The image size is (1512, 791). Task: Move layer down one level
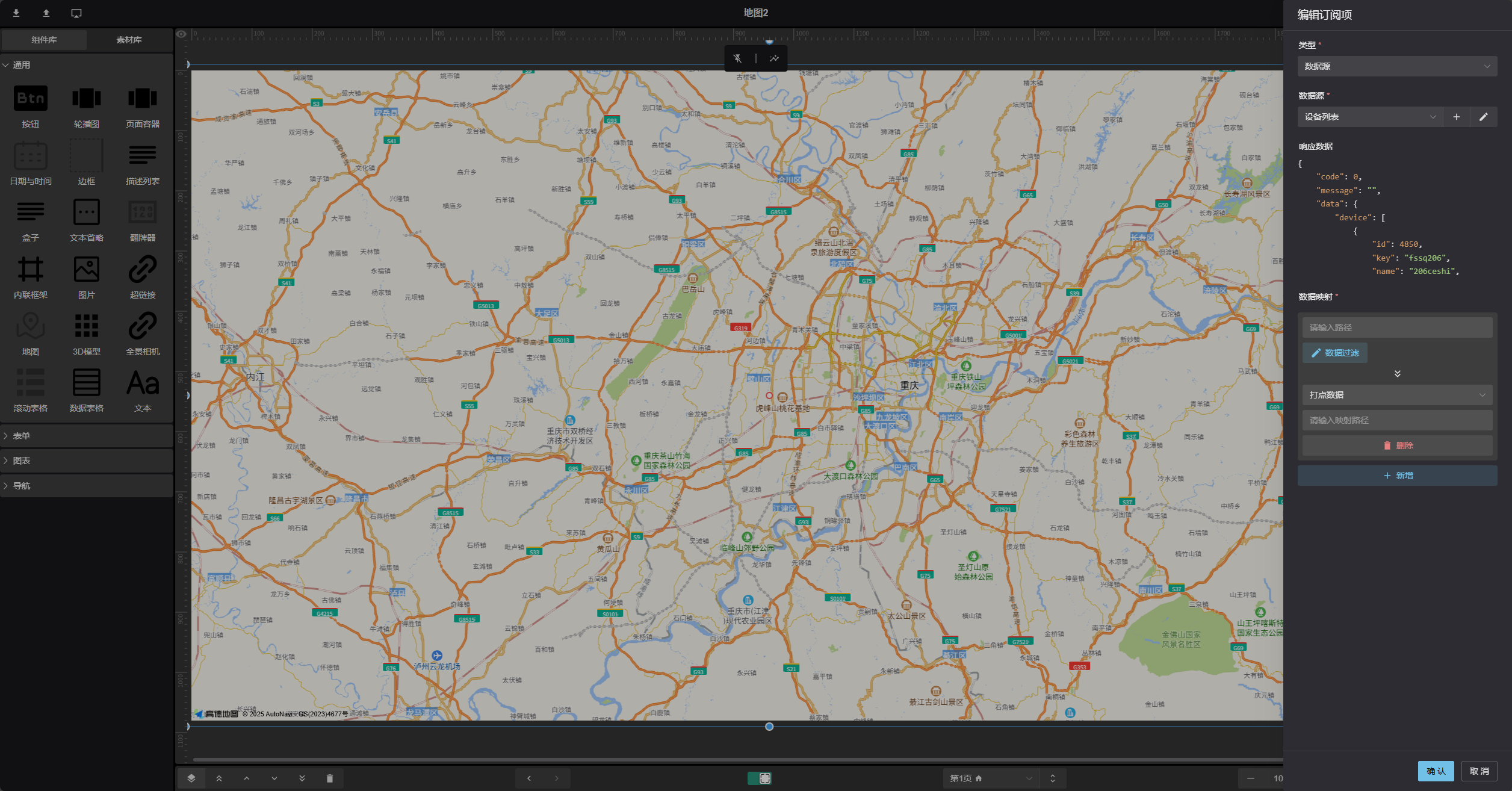click(274, 778)
